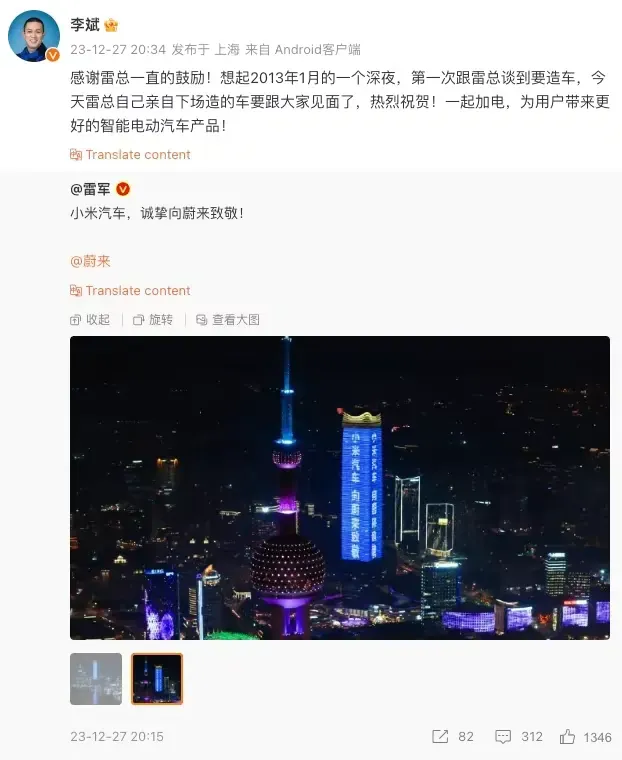The height and width of the screenshot is (760, 622).
Task: Open the @雷军 profile link
Action: (x=91, y=189)
